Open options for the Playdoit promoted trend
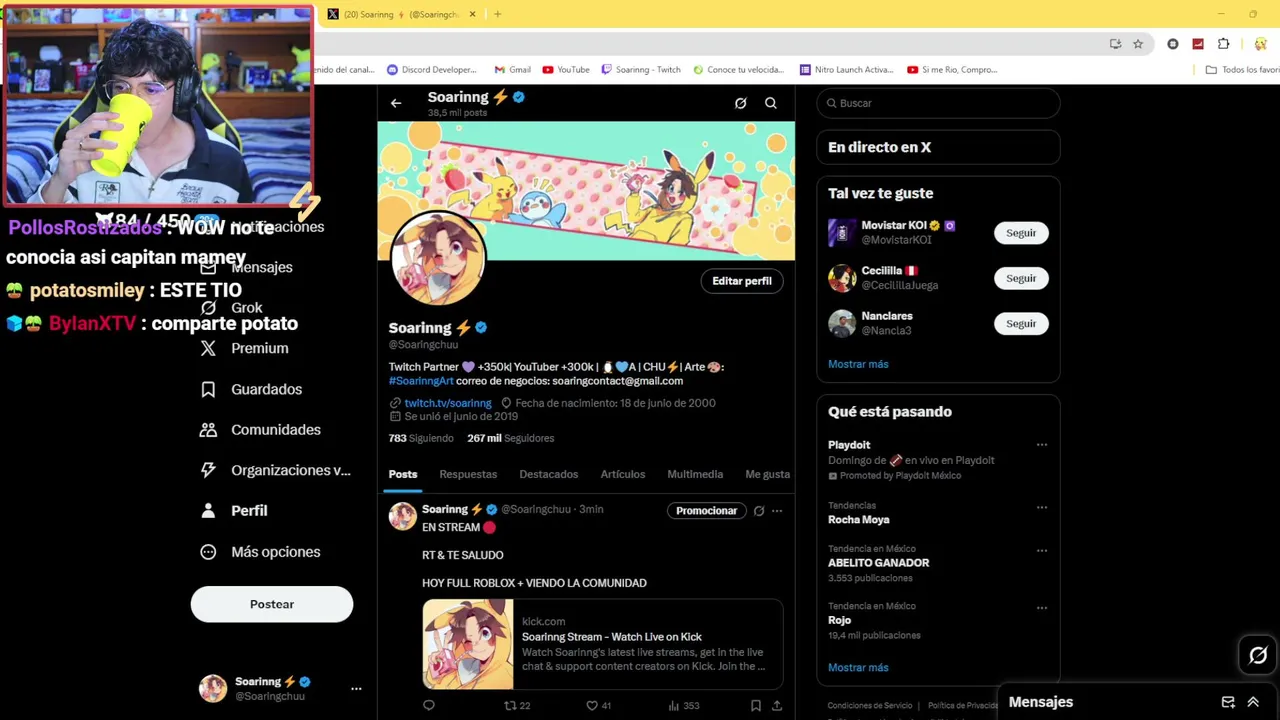 [x=1042, y=445]
